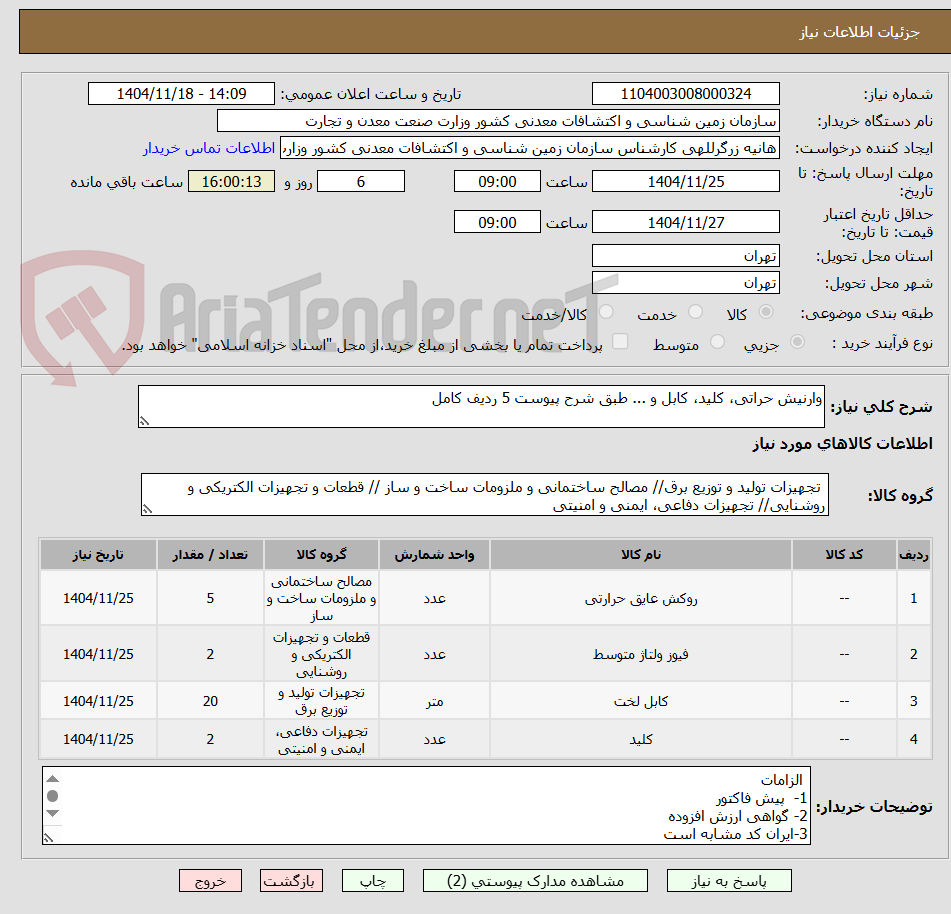This screenshot has height=914, width=951.
Task: Click group تجهیزات تولید و توزیع برق cell
Action: tap(321, 701)
